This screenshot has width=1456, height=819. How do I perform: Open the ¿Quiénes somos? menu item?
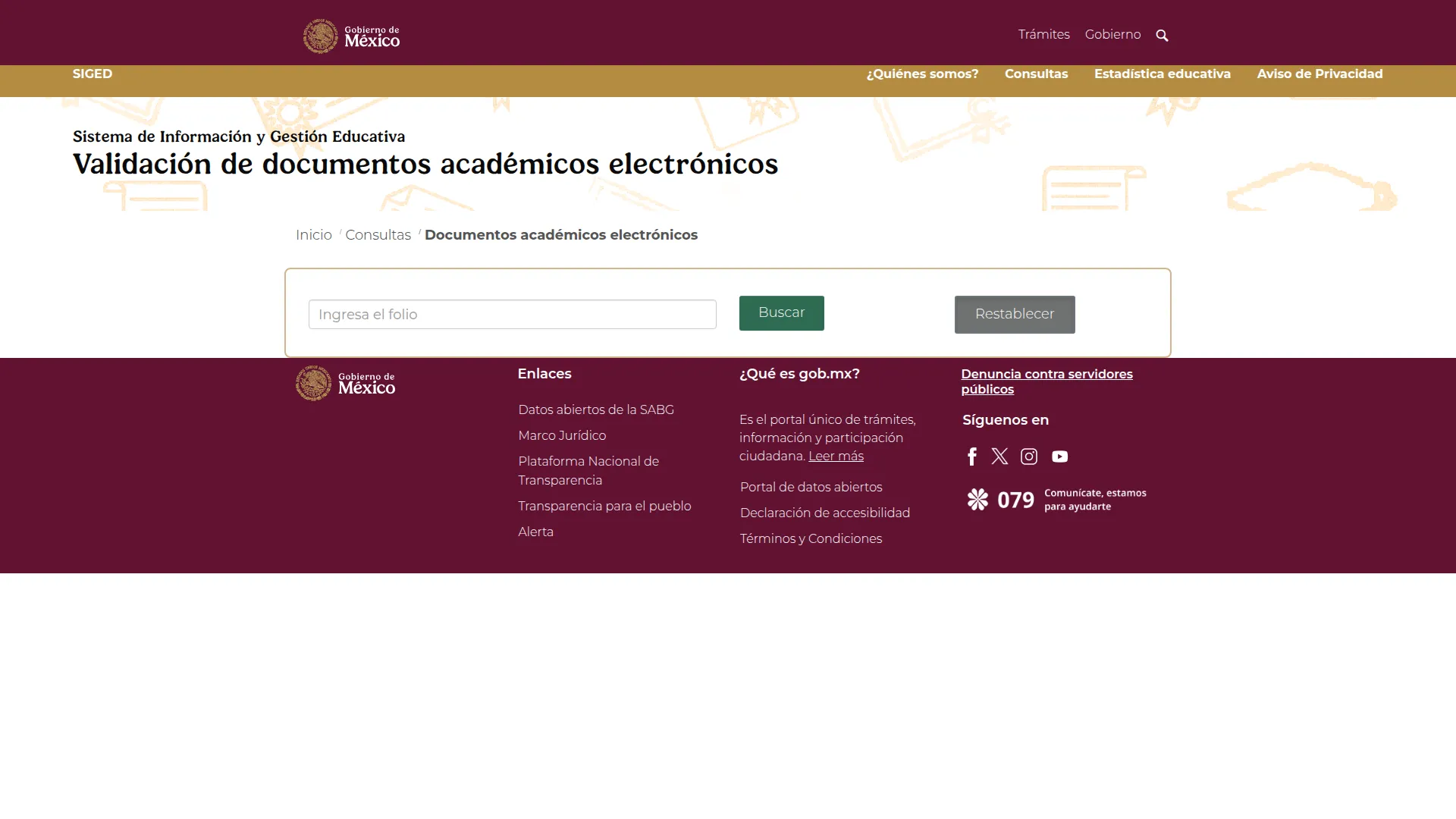click(x=922, y=74)
